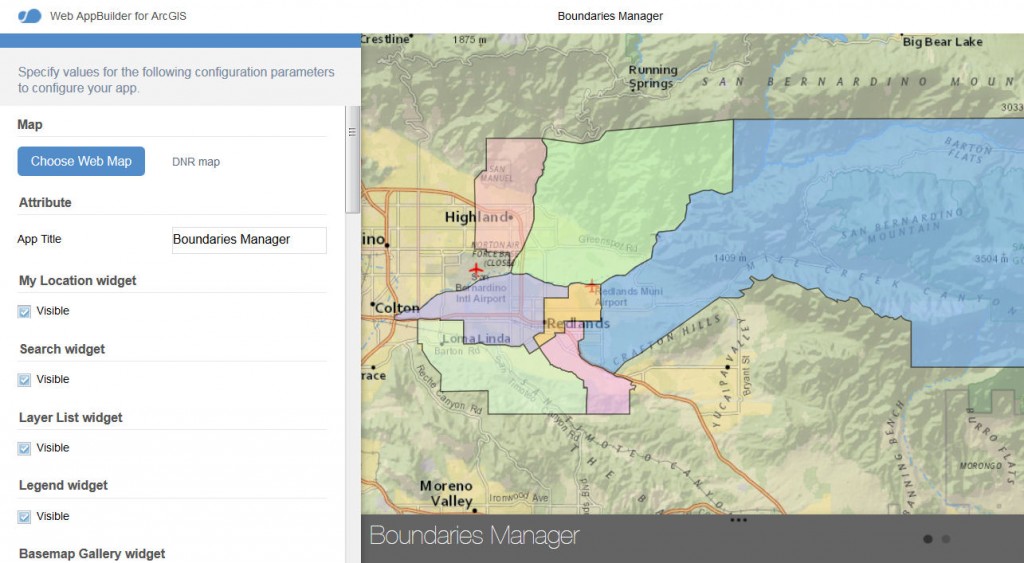1024x563 pixels.
Task: Click the three-dots handle above the map footer
Action: click(739, 520)
